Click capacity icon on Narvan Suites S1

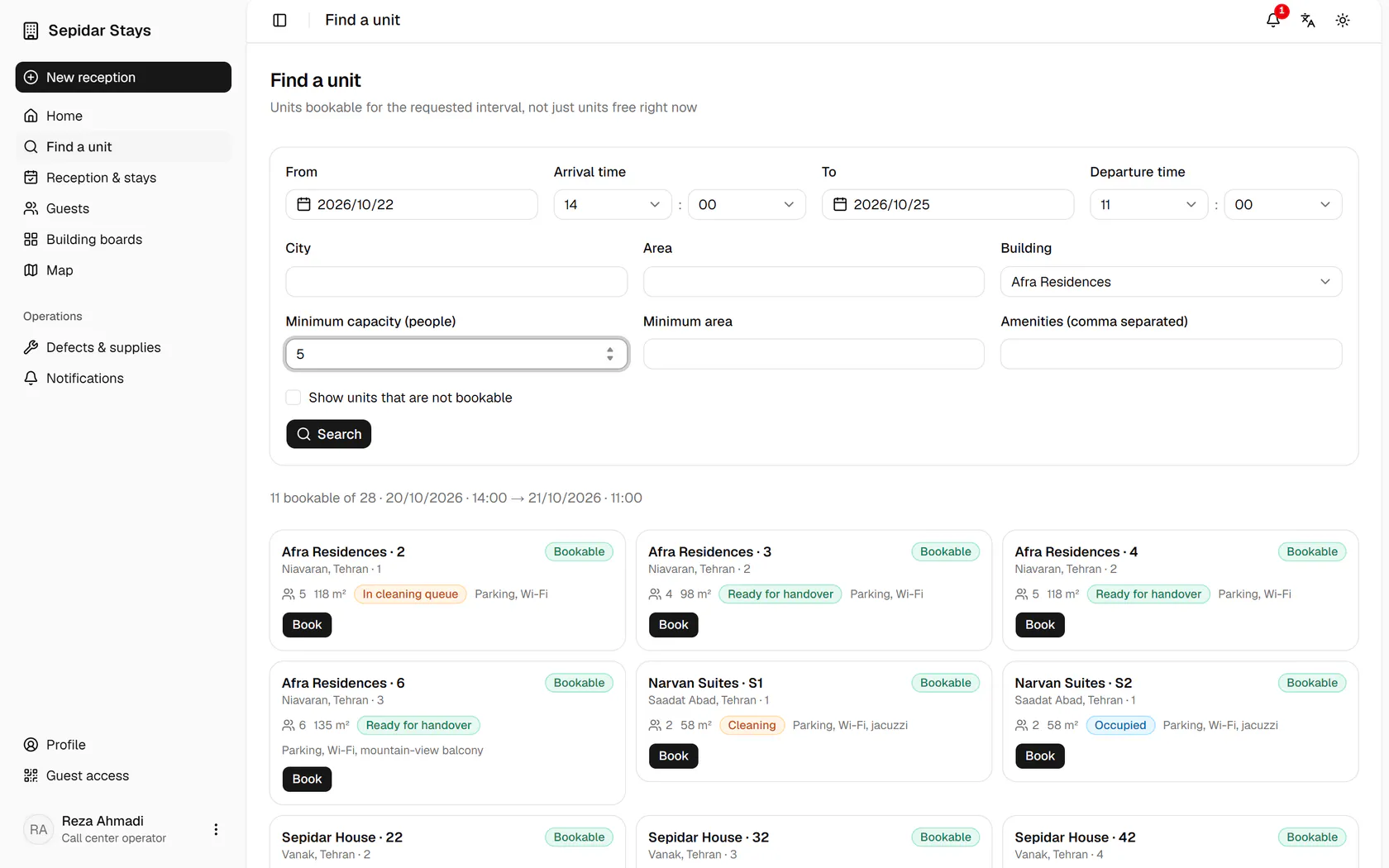point(655,725)
